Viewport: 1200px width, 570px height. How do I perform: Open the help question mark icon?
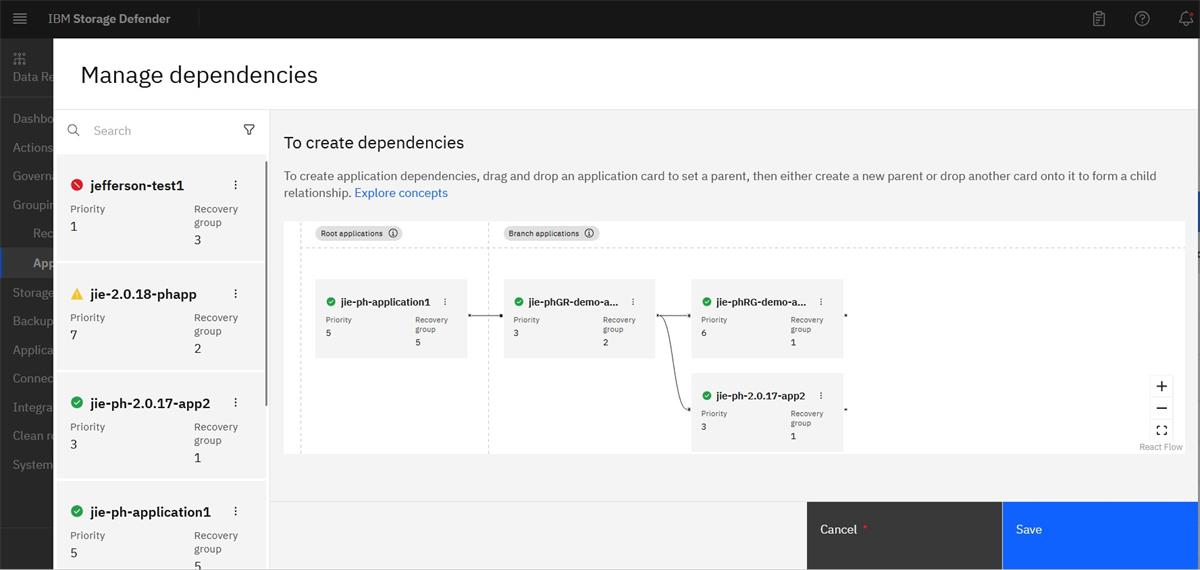(x=1142, y=19)
